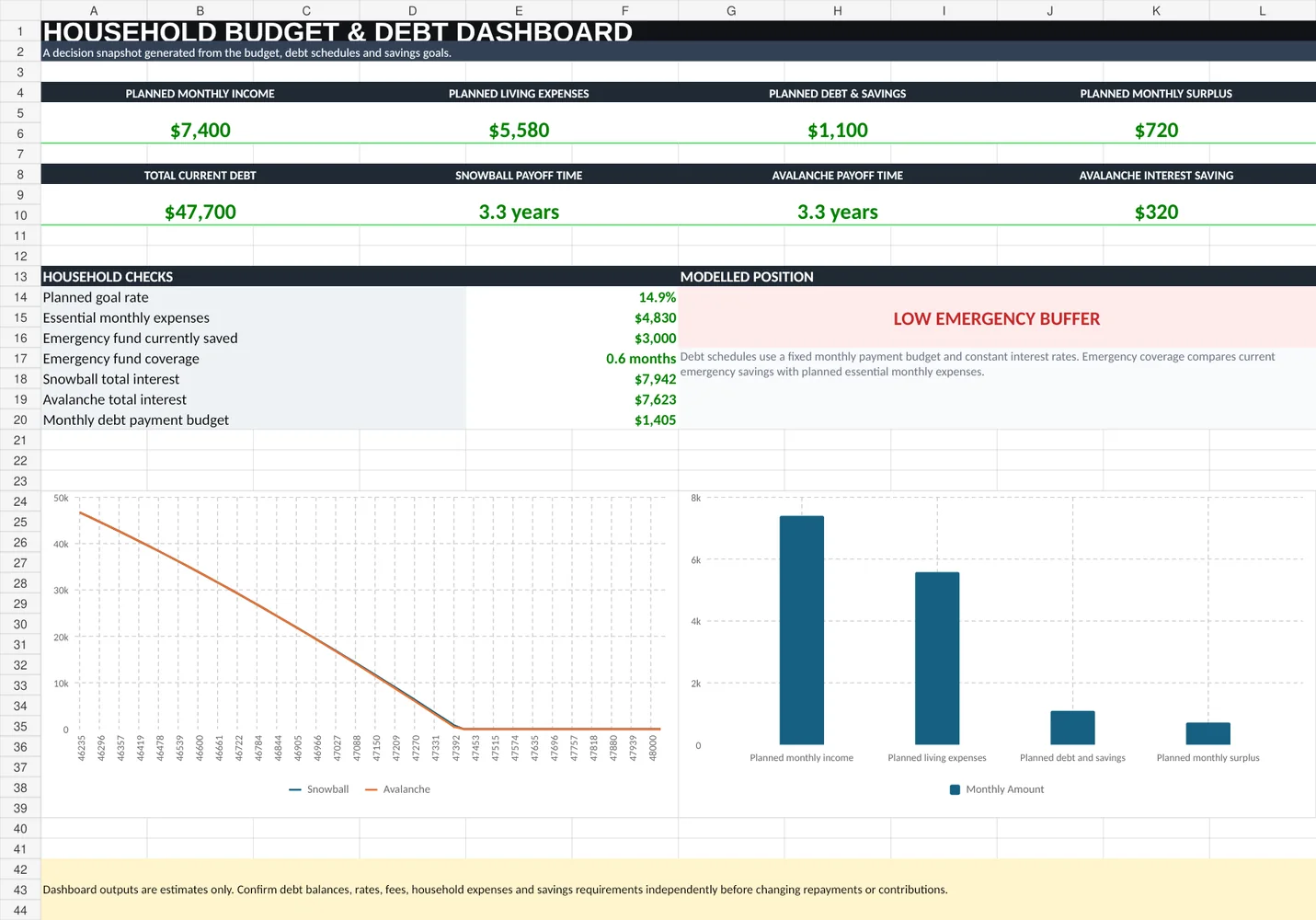
Task: Click the Essential monthly expenses label
Action: (x=126, y=317)
